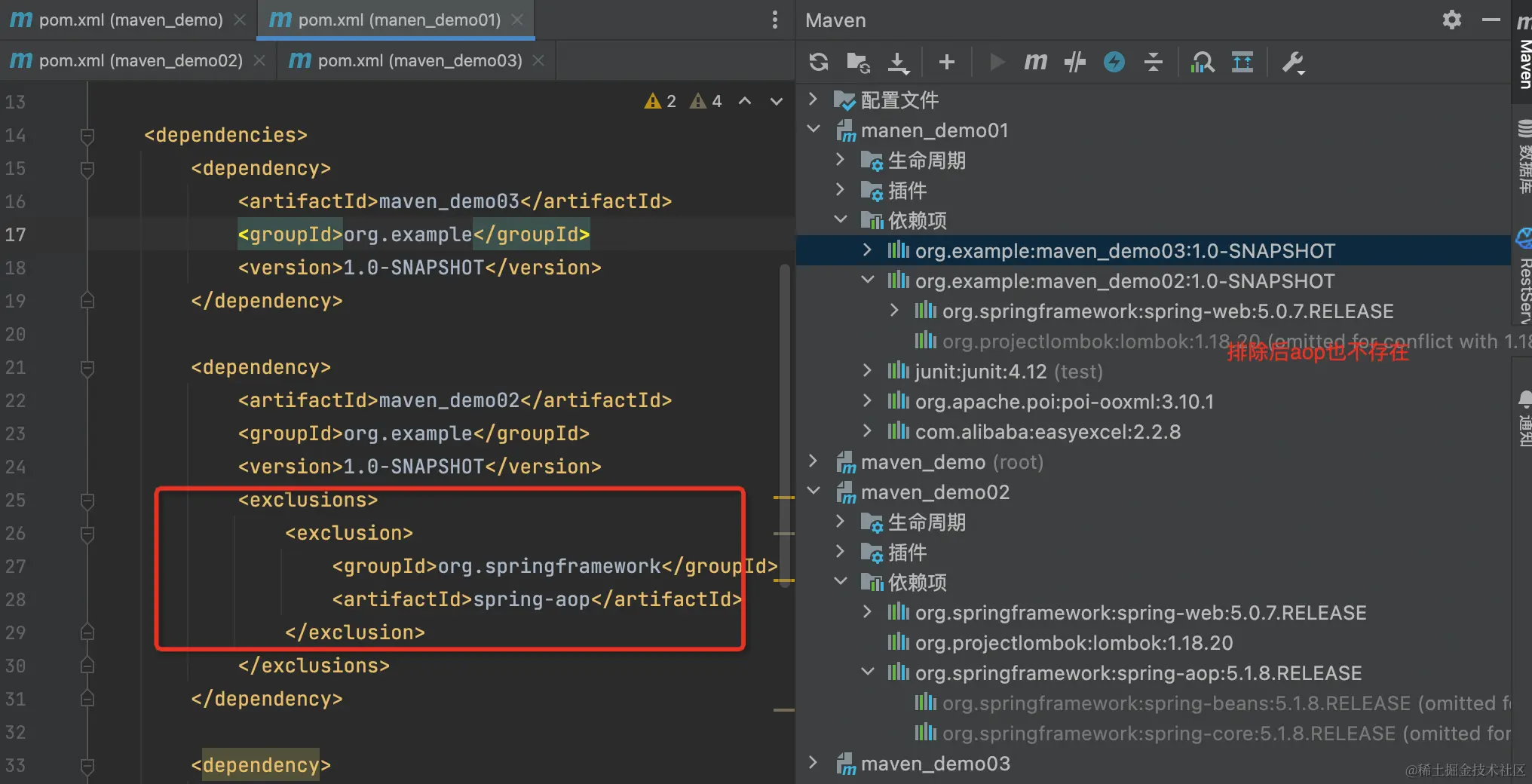Reload all Maven projects
This screenshot has width=1532, height=784.
[819, 62]
